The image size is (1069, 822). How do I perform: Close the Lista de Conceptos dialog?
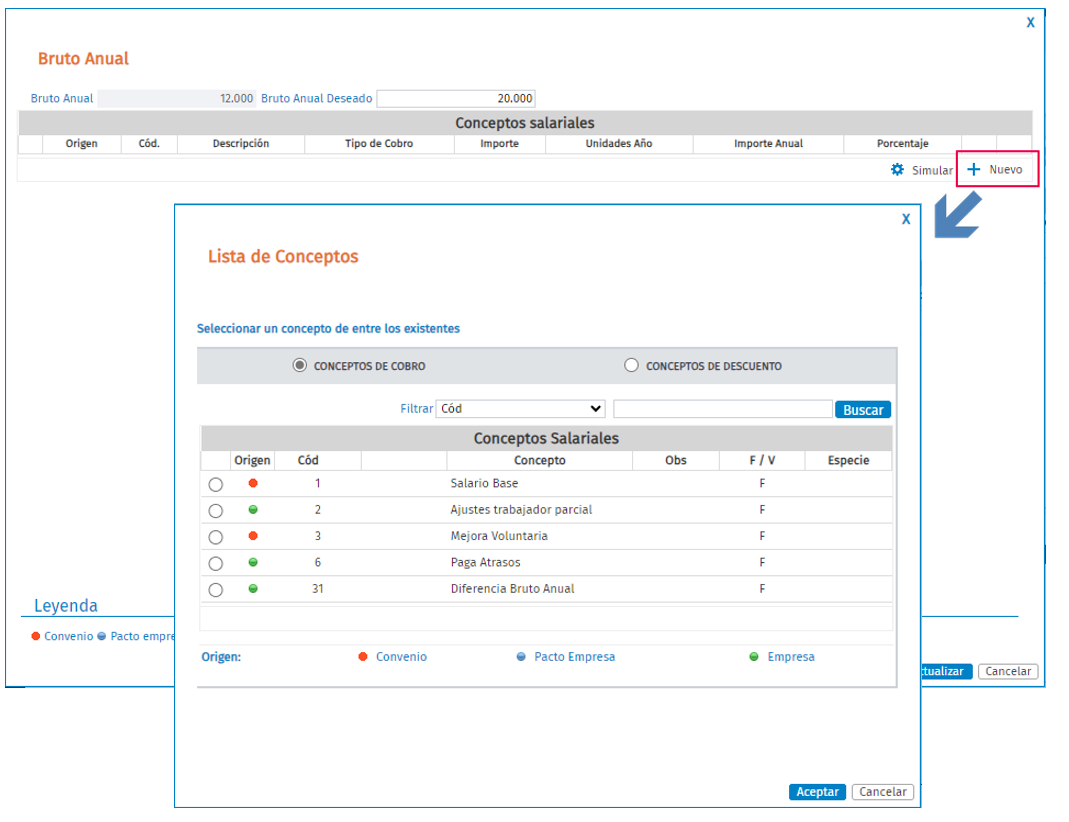pyautogui.click(x=906, y=219)
